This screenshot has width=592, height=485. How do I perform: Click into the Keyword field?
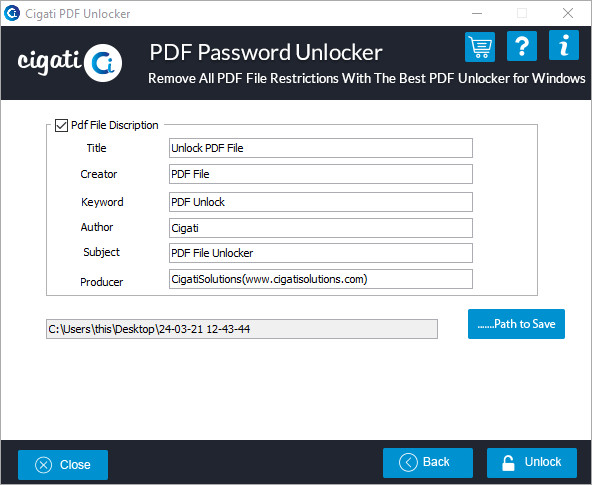pyautogui.click(x=321, y=202)
